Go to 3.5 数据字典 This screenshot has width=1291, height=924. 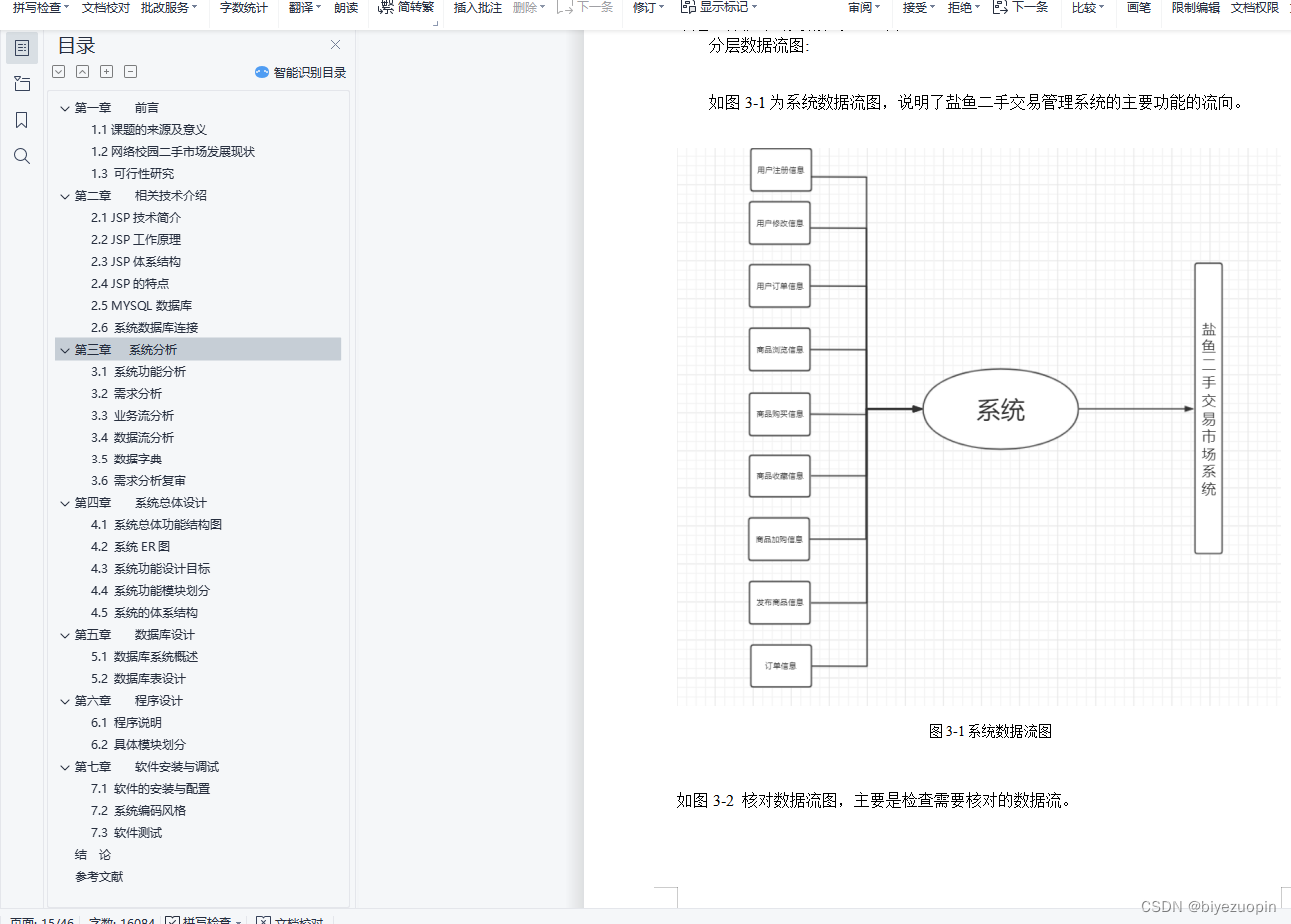[x=126, y=460]
